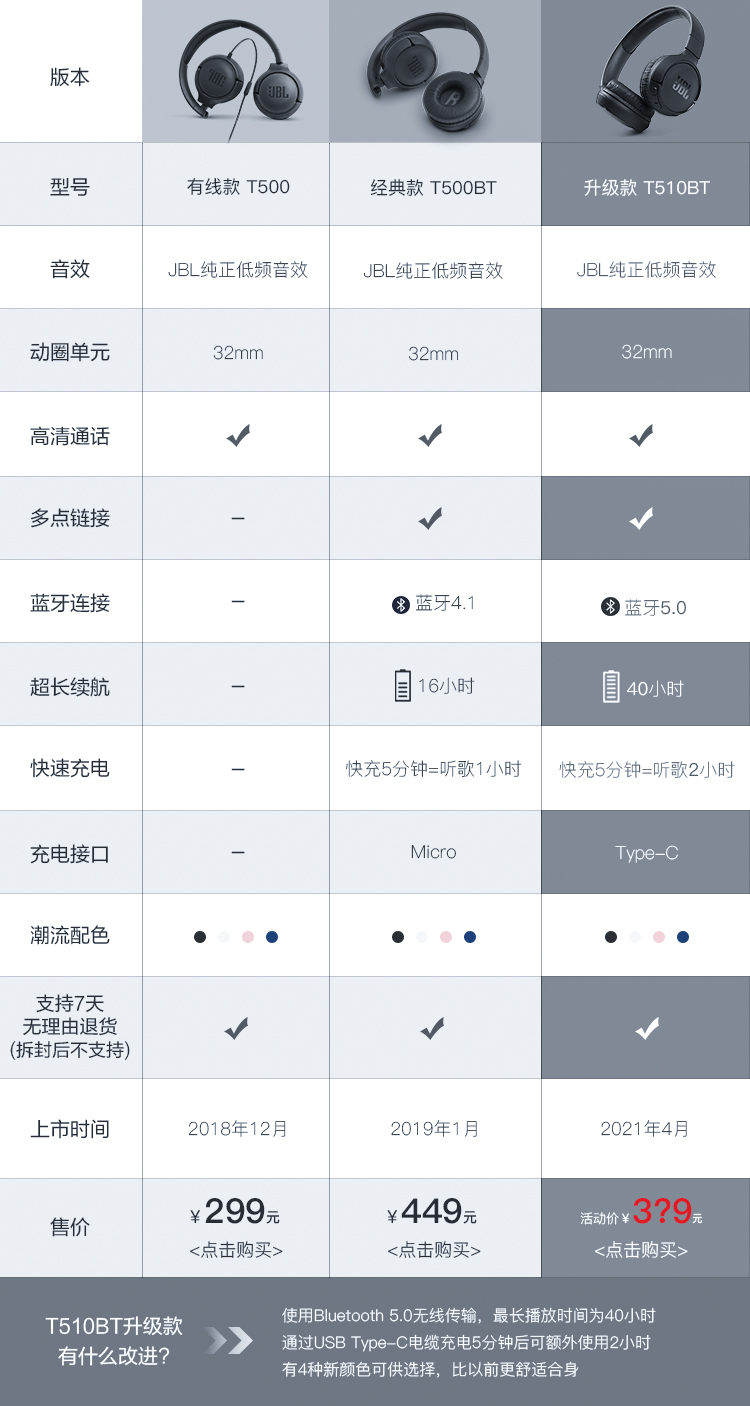The image size is (750, 1406).
Task: Click the 40小时 battery icon
Action: pyautogui.click(x=612, y=687)
